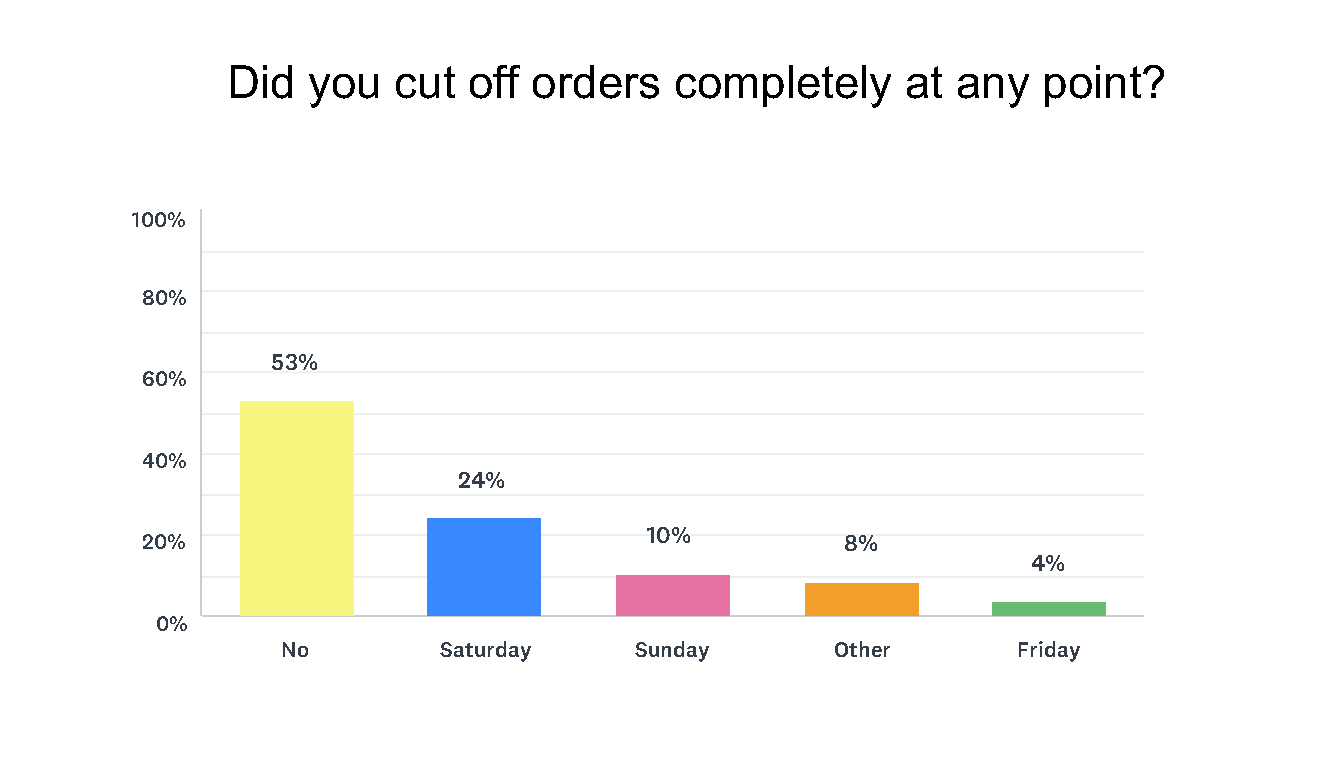Click the 53% data label
Screen dimensions: 1321x775
click(x=295, y=363)
